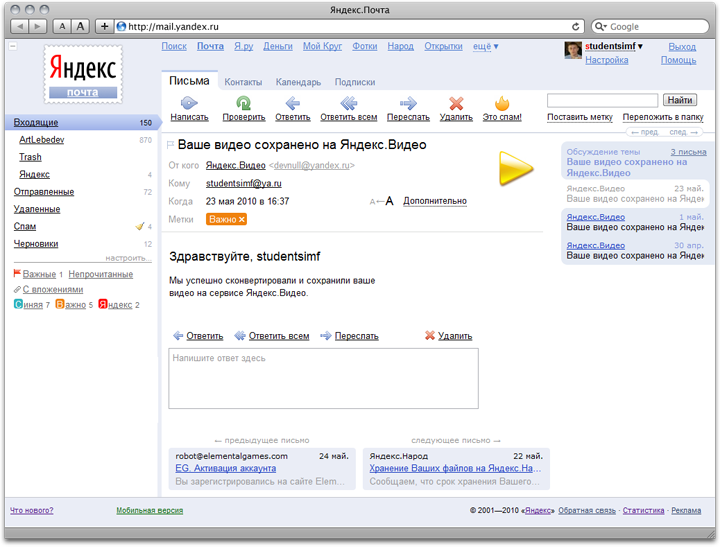Click the large yellow arrow beside the subject
The width and height of the screenshot is (720, 549).
click(x=517, y=168)
